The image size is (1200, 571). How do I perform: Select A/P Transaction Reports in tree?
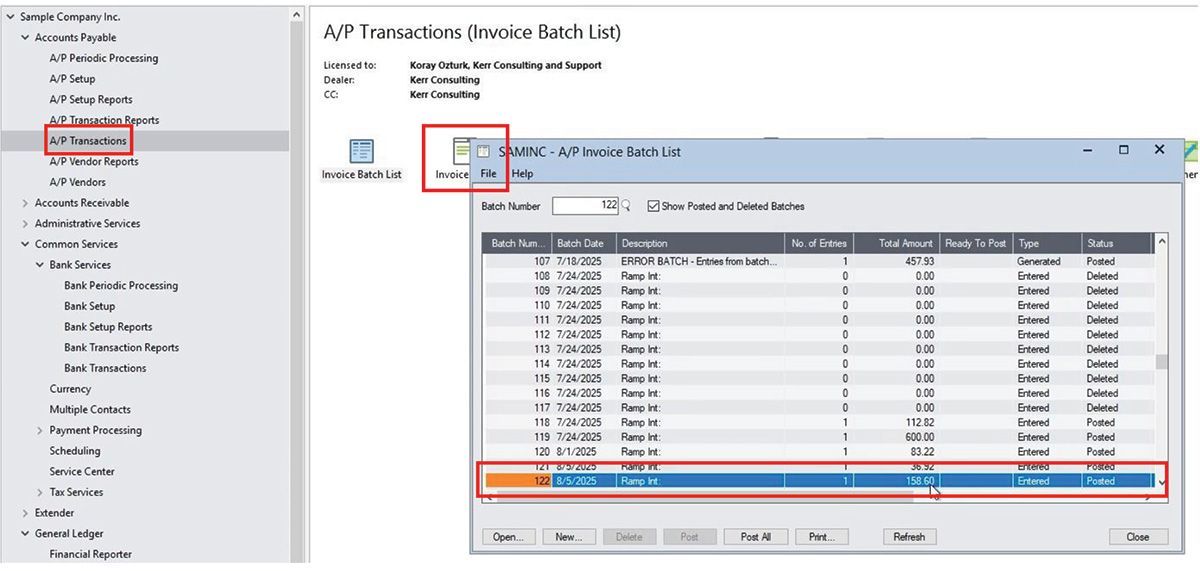click(x=104, y=120)
